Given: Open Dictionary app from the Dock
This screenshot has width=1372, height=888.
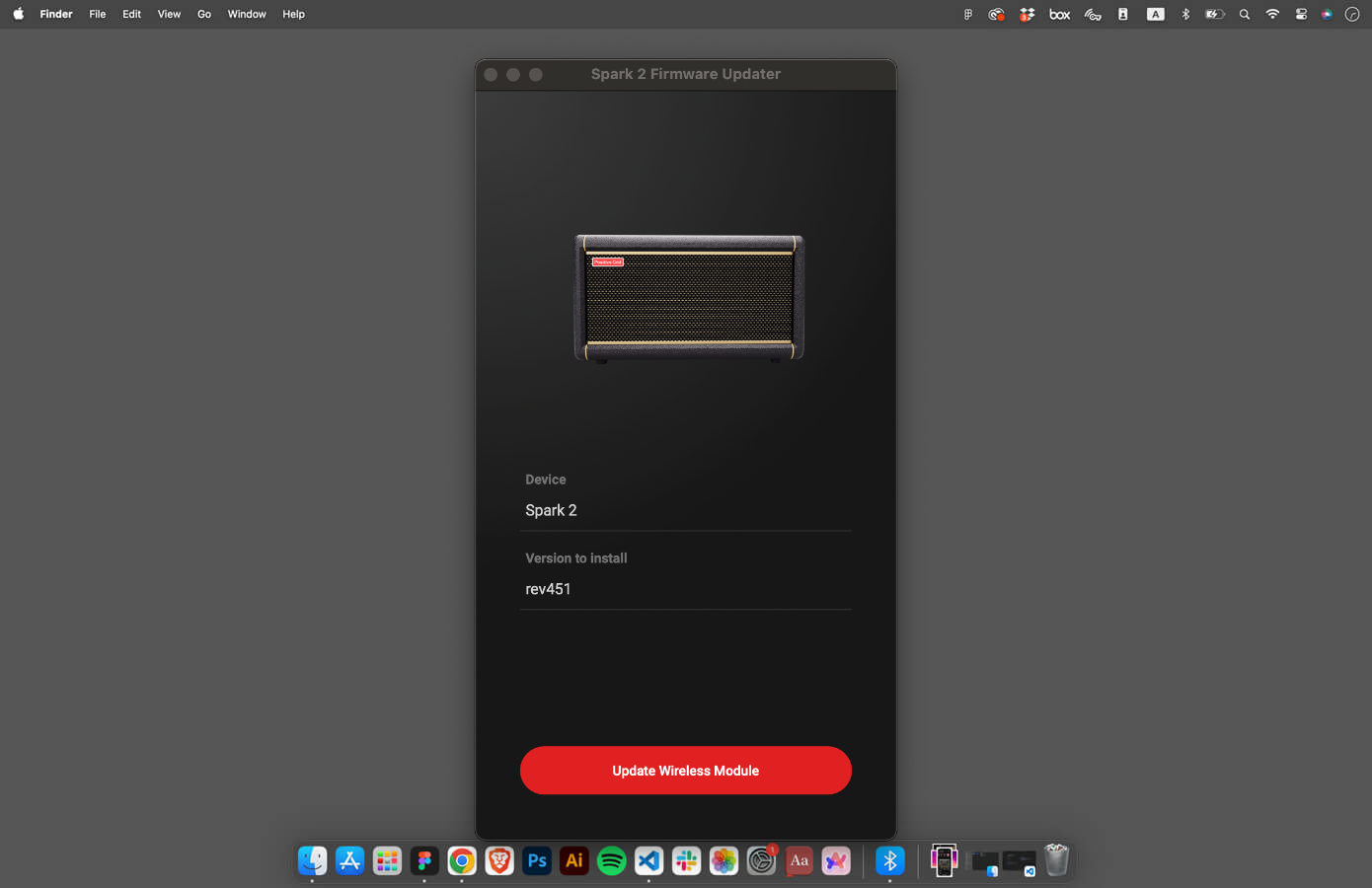Looking at the screenshot, I should (799, 860).
